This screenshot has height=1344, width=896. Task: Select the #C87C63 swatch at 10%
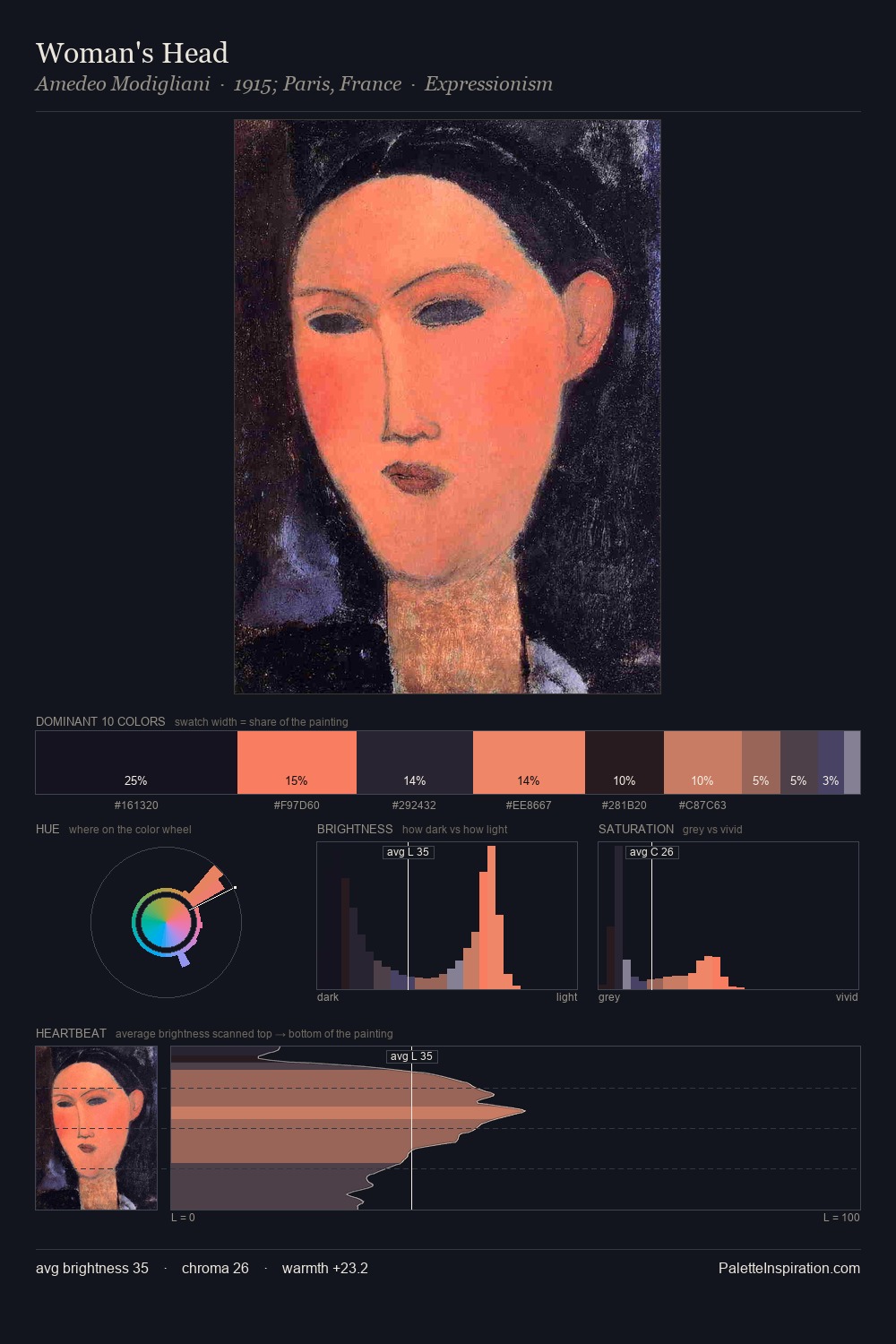click(702, 762)
